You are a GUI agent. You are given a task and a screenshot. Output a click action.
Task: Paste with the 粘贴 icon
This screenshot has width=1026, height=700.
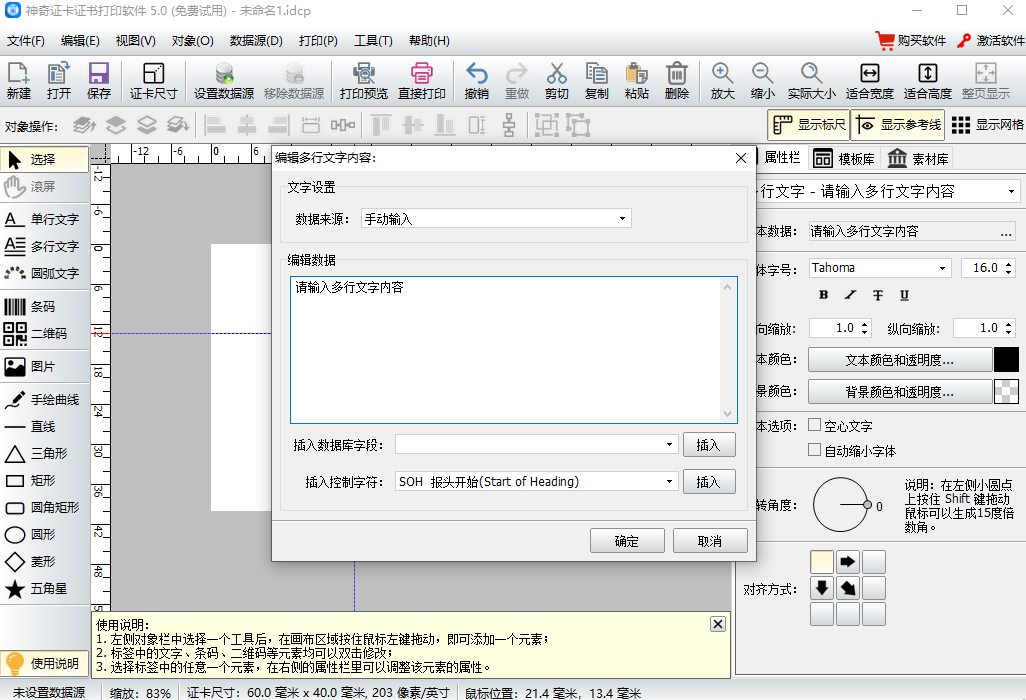point(636,80)
